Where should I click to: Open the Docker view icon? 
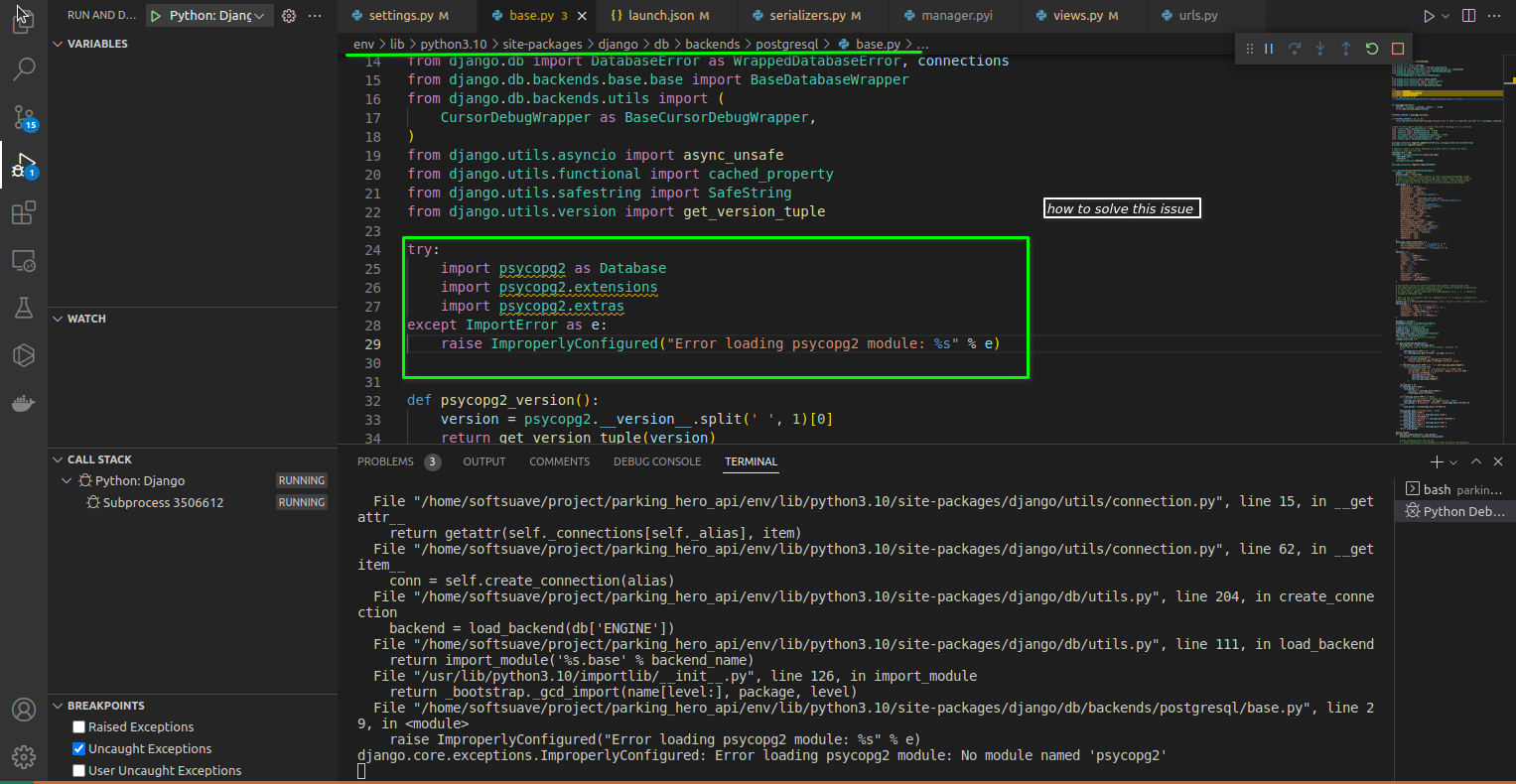[24, 403]
